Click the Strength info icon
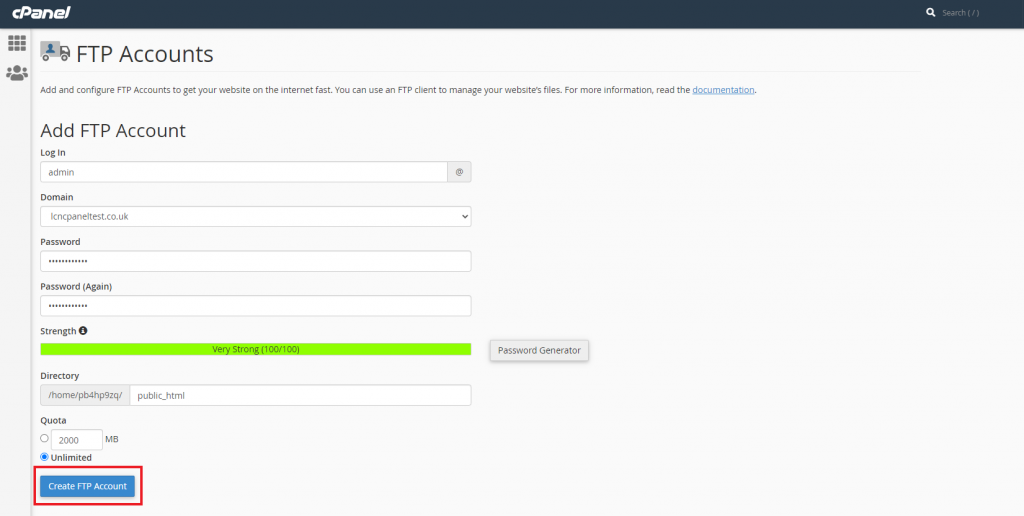1024x516 pixels. pyautogui.click(x=83, y=331)
